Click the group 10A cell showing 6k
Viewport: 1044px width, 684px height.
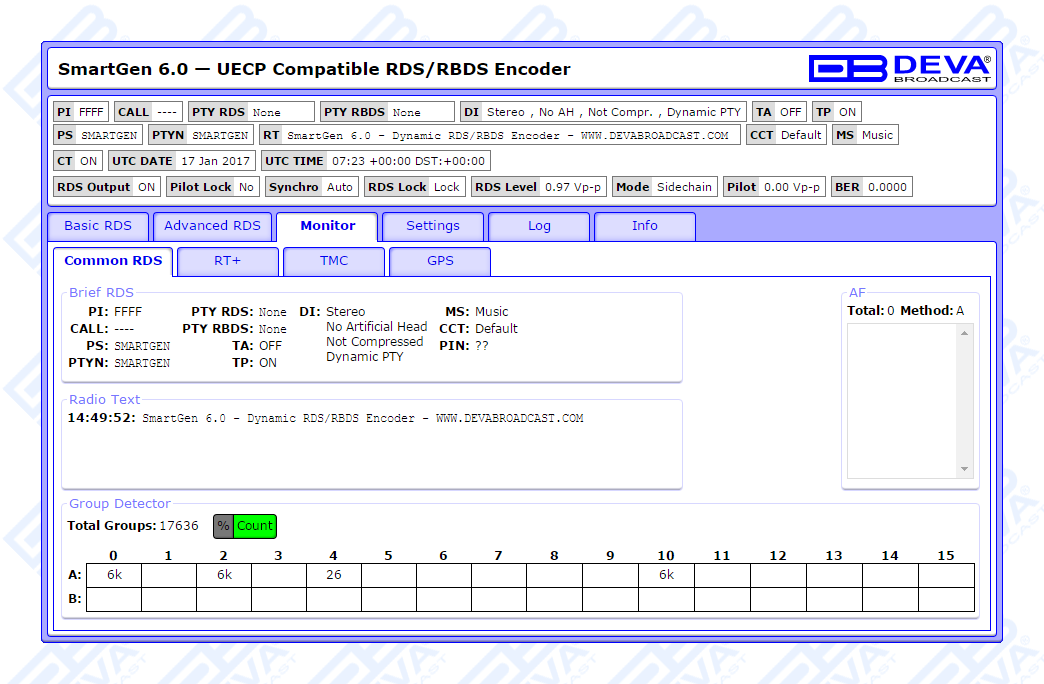[x=666, y=575]
